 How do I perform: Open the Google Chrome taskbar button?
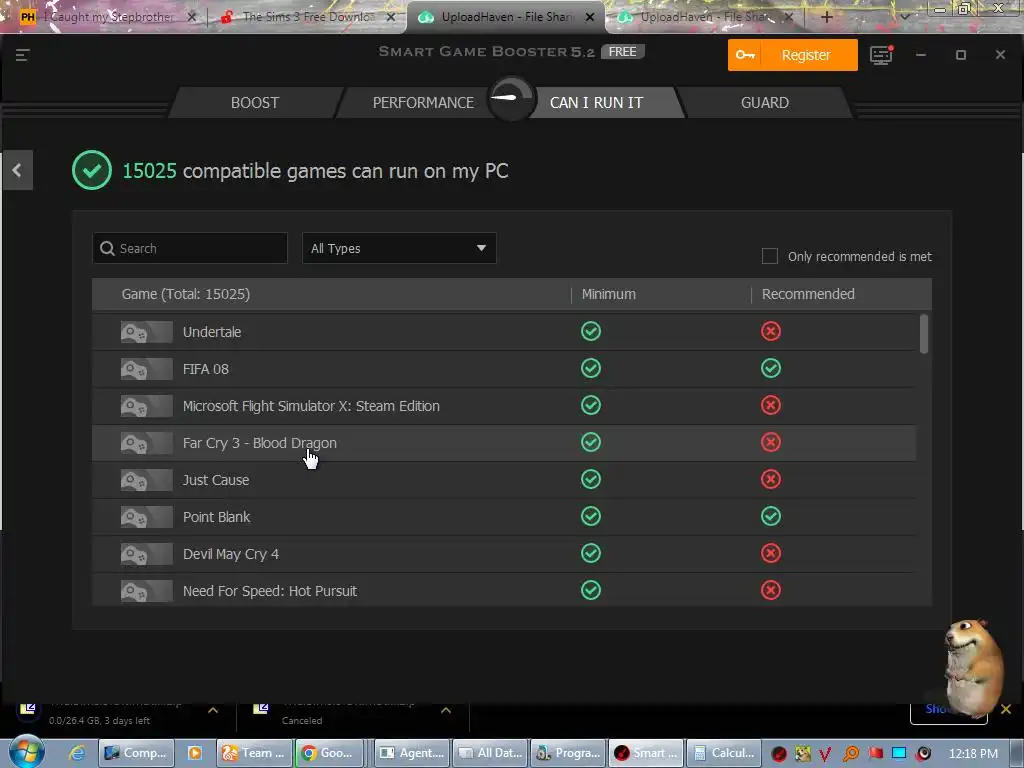pyautogui.click(x=328, y=753)
